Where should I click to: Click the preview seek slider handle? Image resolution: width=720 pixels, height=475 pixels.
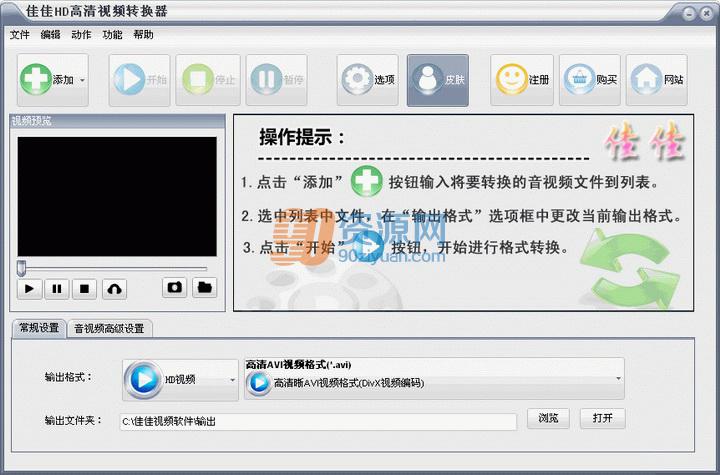(21, 268)
